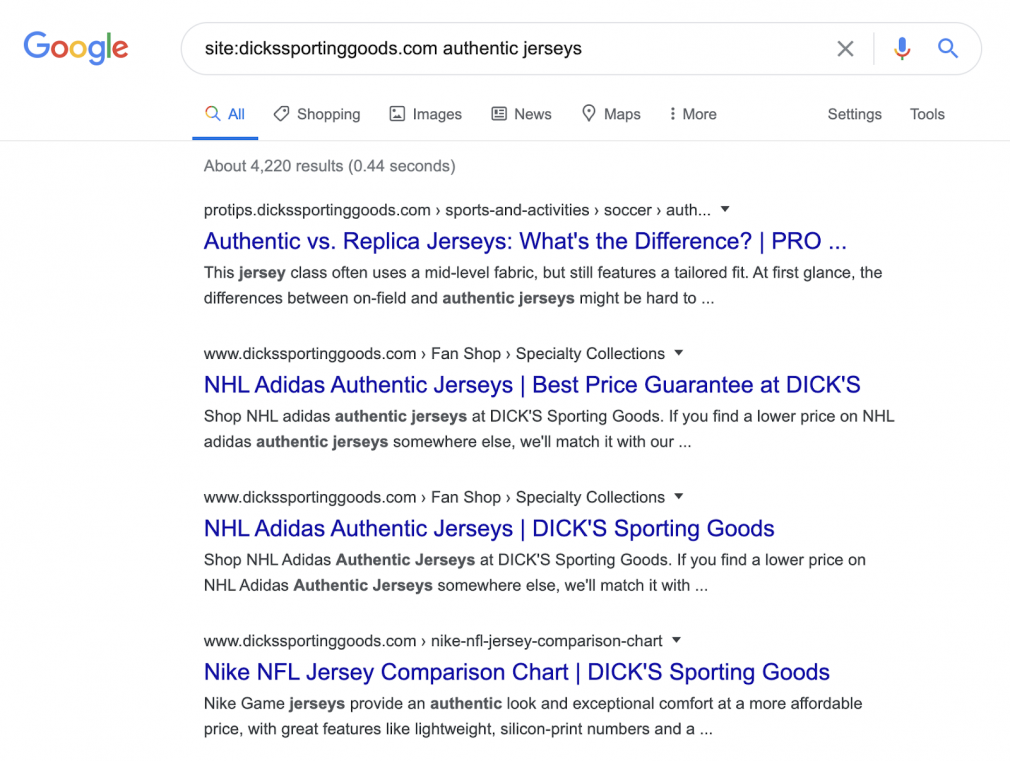Screen dimensions: 1010x761
Task: Expand the More search categories menu
Action: (x=693, y=114)
